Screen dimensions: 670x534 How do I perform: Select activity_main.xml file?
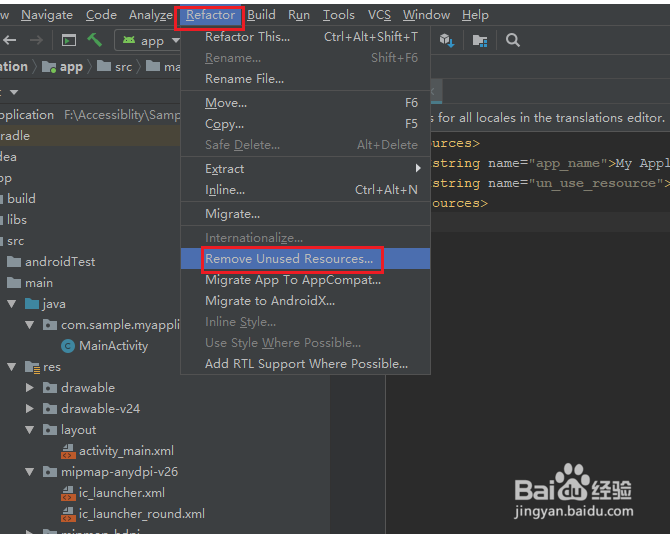(x=126, y=451)
